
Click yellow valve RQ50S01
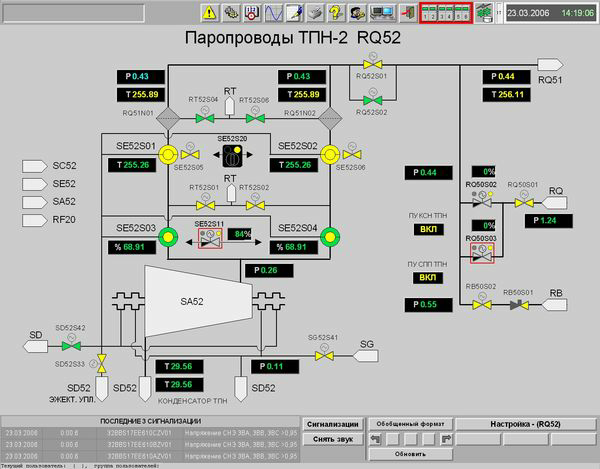coord(524,203)
